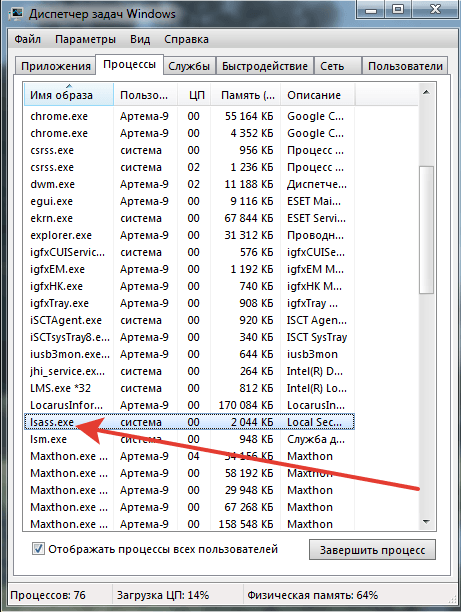Click the scrollbar up arrow
Viewport: 461px width, 612px height.
426,93
